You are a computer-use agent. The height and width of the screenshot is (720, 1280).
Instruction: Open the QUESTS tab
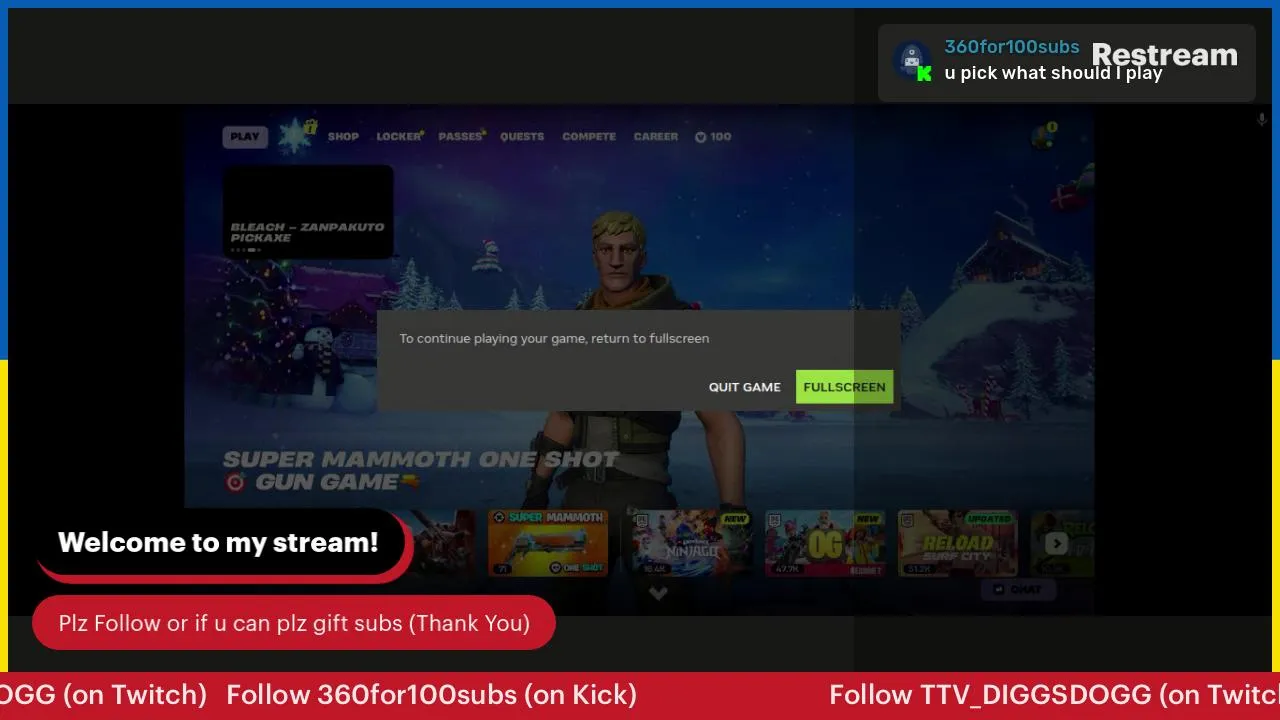[x=522, y=137]
